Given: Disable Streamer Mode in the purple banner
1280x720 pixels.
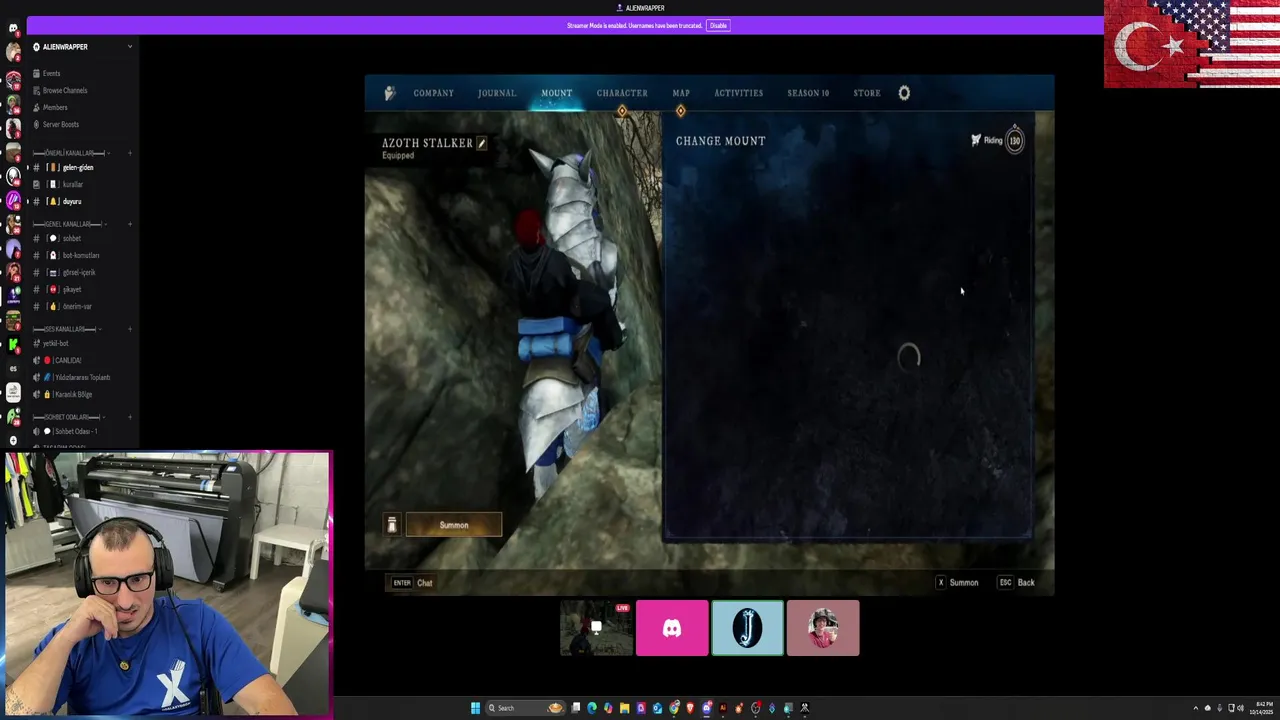Looking at the screenshot, I should (x=718, y=25).
